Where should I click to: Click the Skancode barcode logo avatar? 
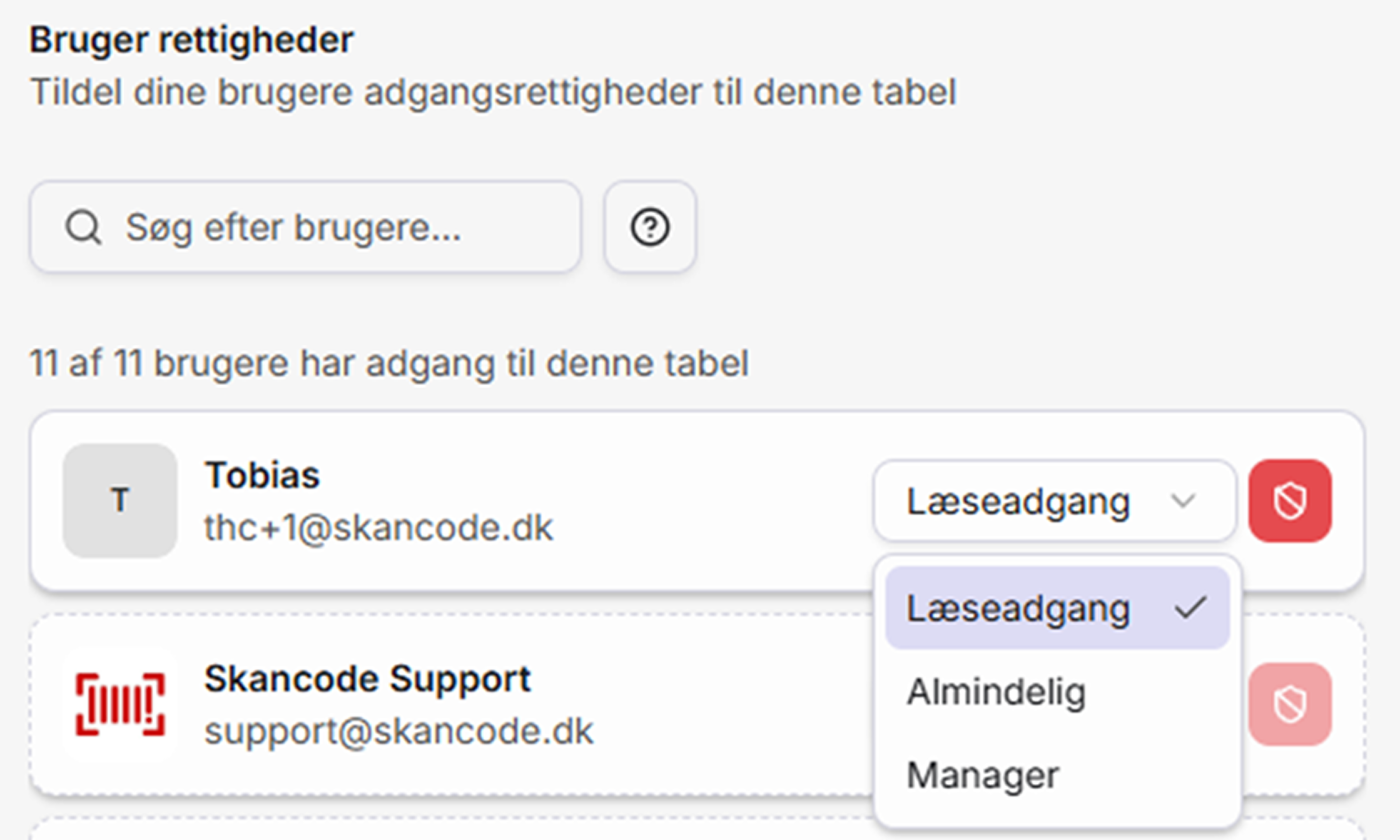click(x=120, y=705)
